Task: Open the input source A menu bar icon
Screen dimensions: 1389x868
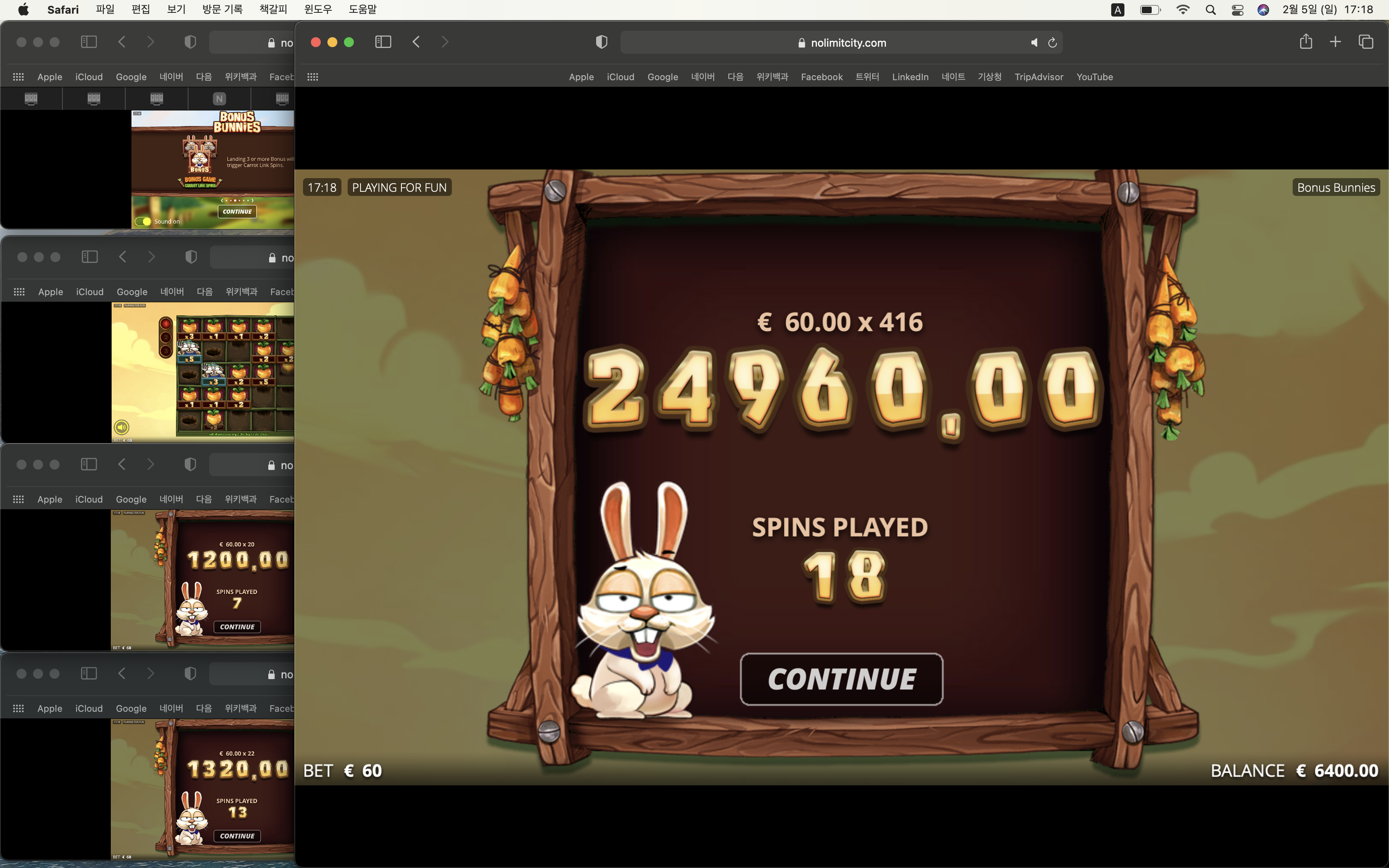Action: pos(1117,10)
